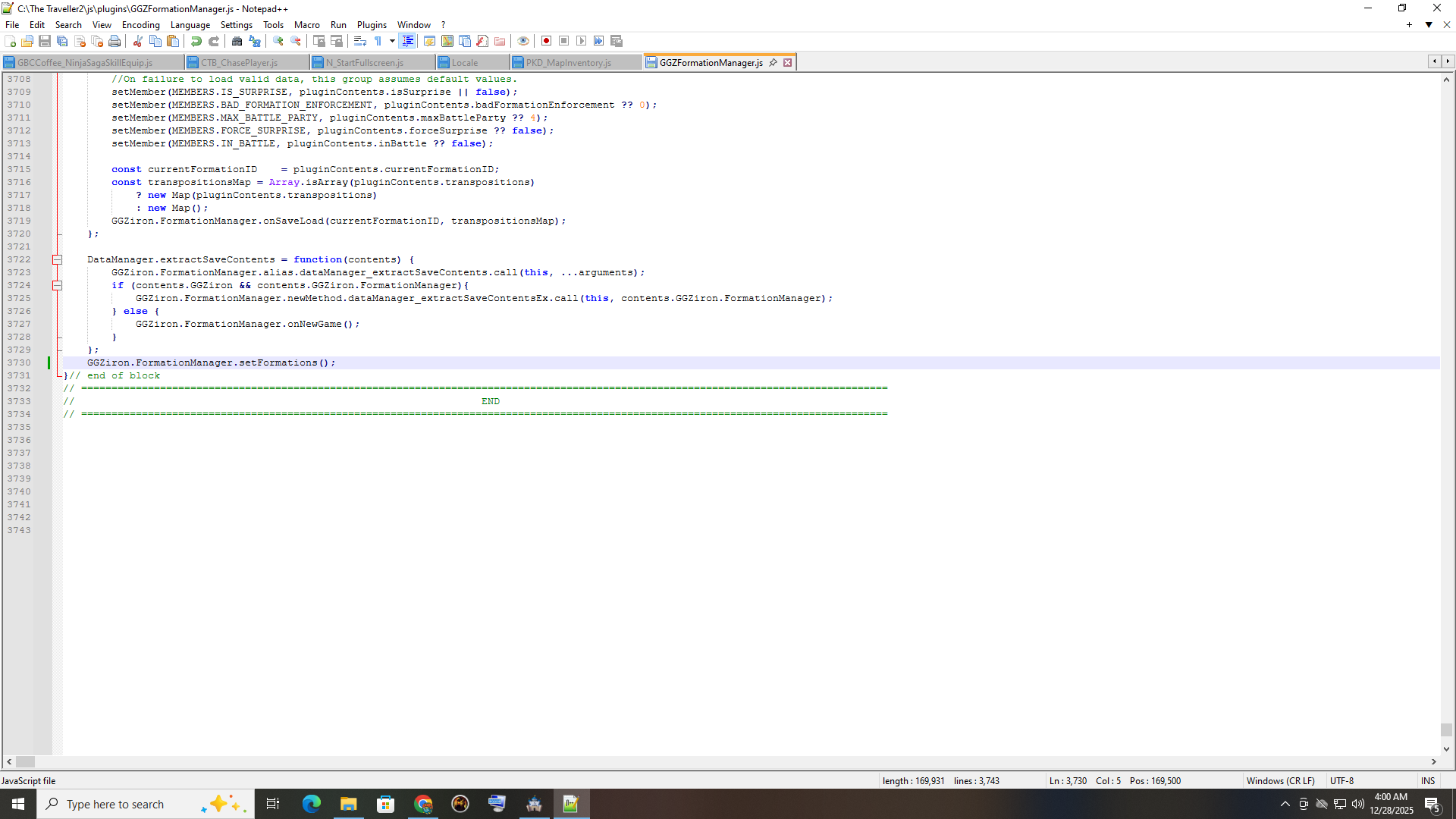Click the New file toolbar icon
This screenshot has height=819, width=1456.
[10, 41]
